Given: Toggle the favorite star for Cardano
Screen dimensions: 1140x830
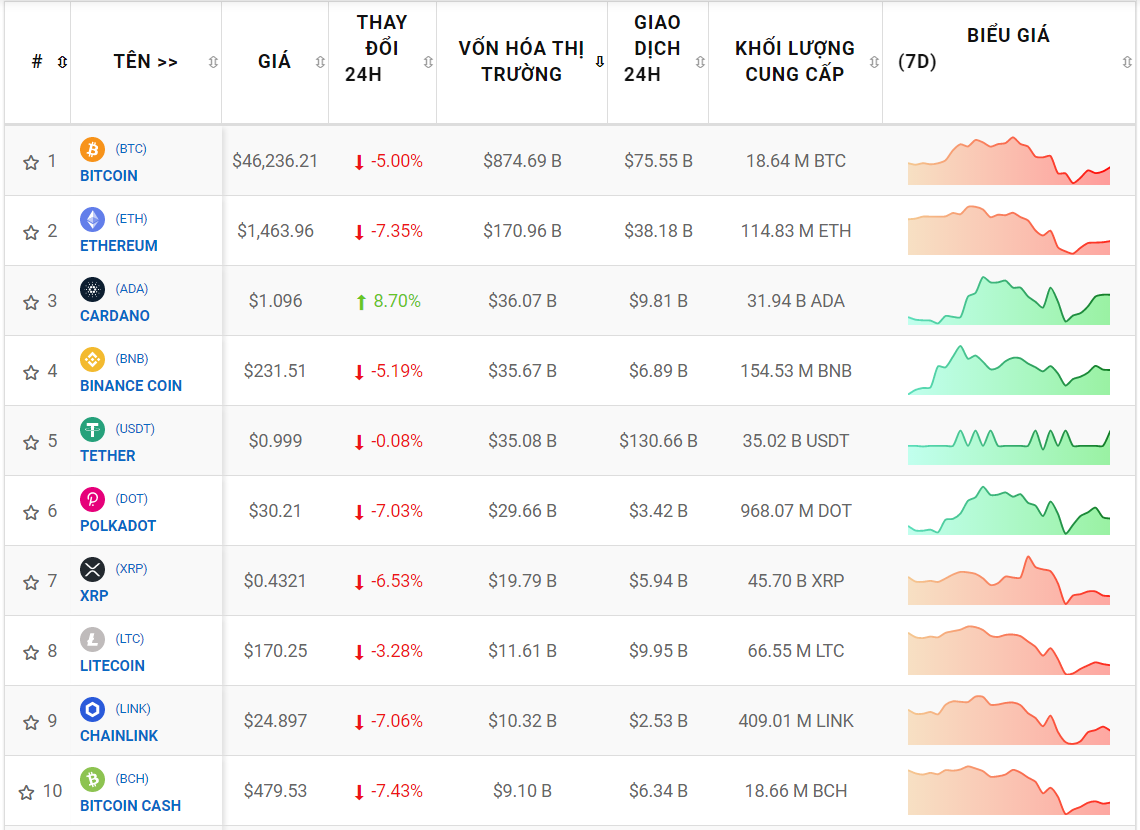Looking at the screenshot, I should click(x=31, y=302).
